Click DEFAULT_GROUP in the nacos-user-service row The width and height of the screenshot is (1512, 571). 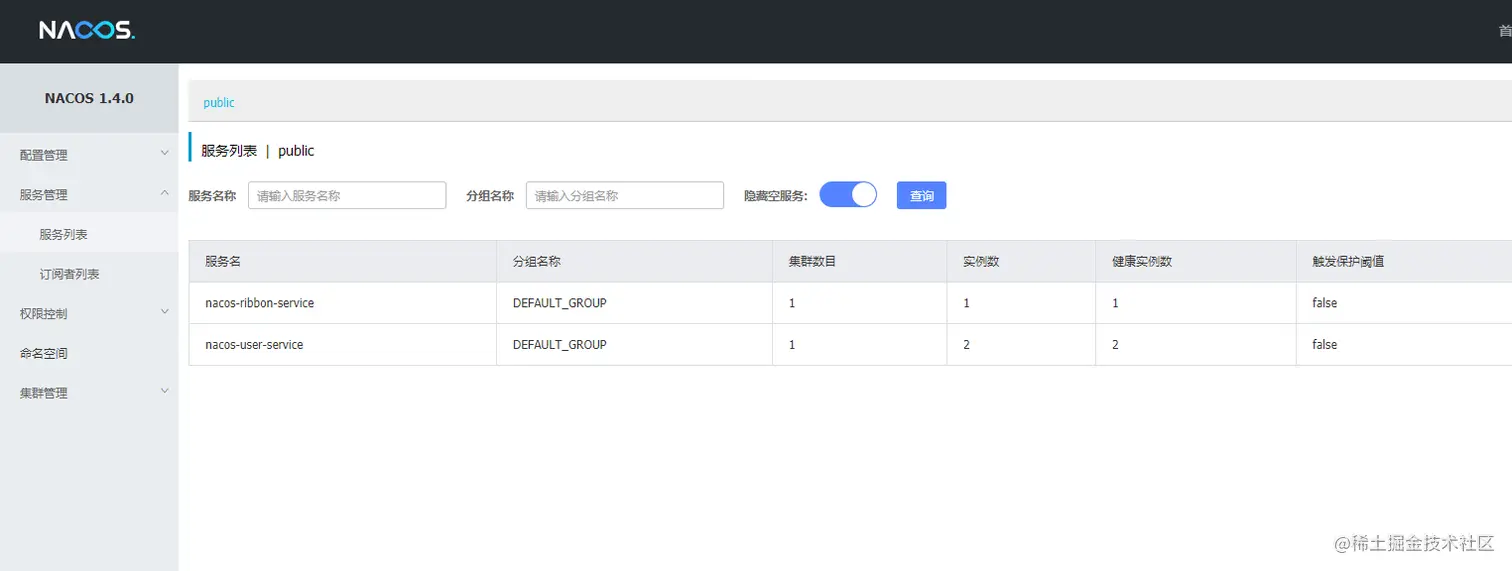pos(560,344)
